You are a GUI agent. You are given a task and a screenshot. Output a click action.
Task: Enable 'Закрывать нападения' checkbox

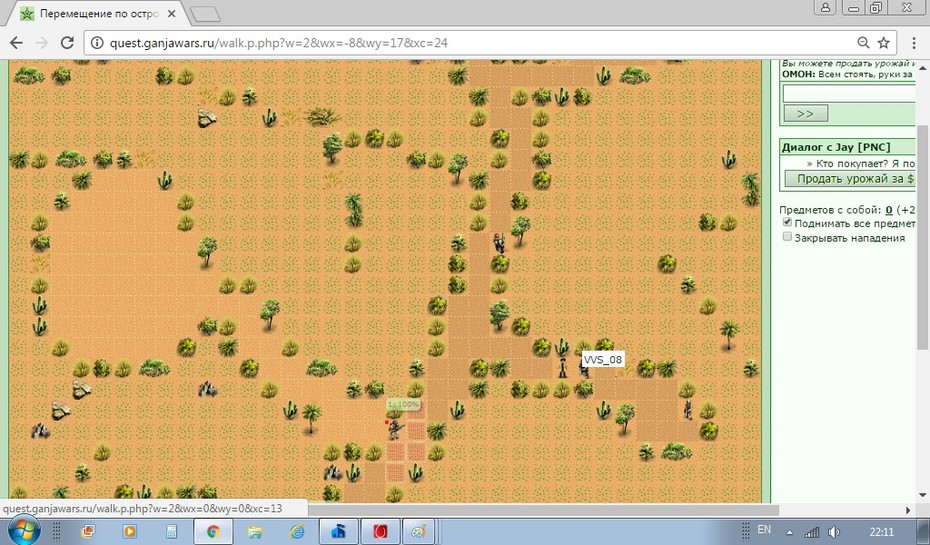(787, 237)
